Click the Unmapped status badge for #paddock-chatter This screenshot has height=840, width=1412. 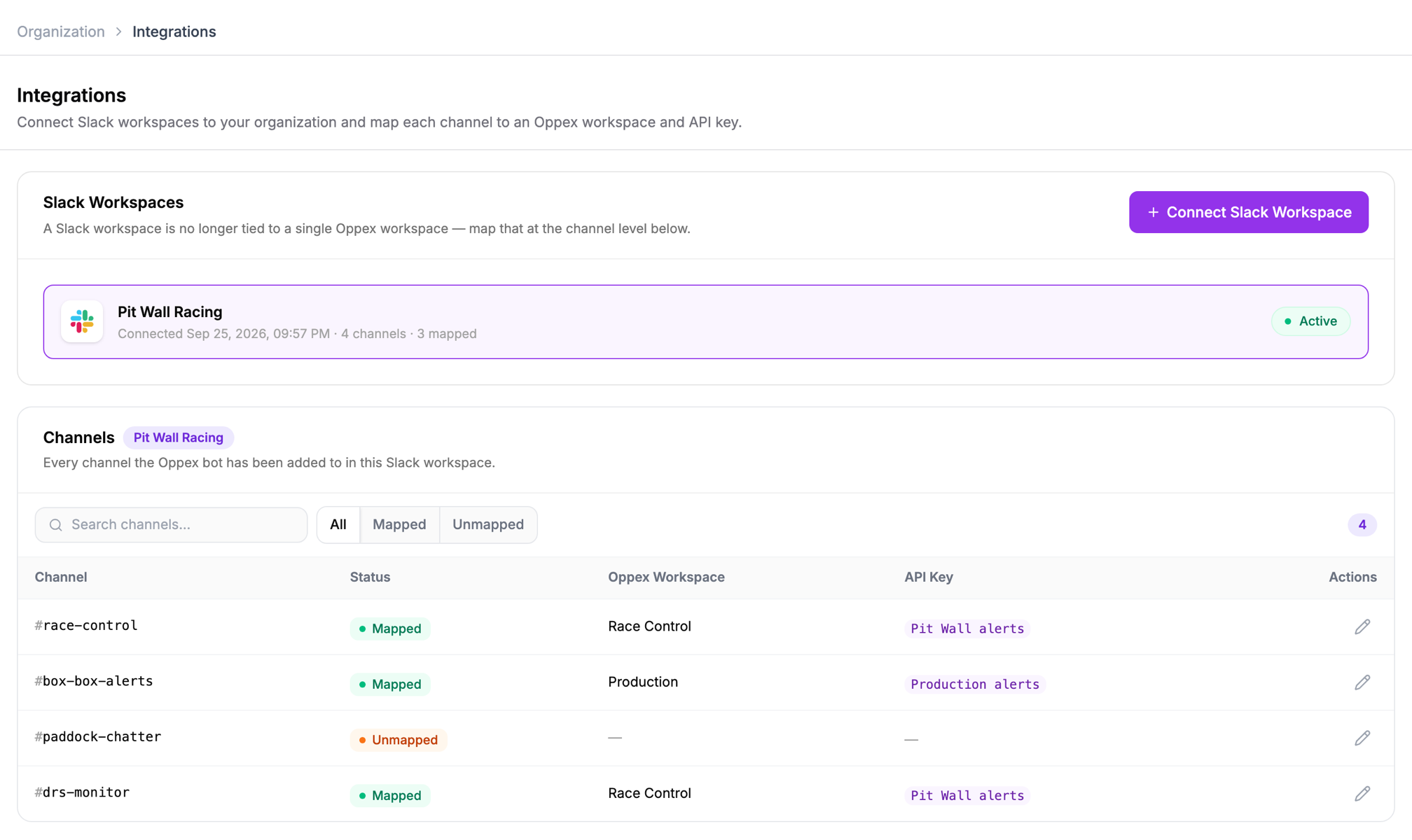click(x=398, y=740)
